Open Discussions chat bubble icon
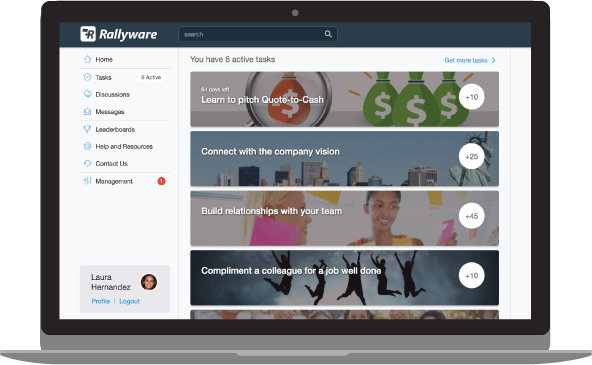Viewport: 592px width, 365px height. (x=87, y=94)
